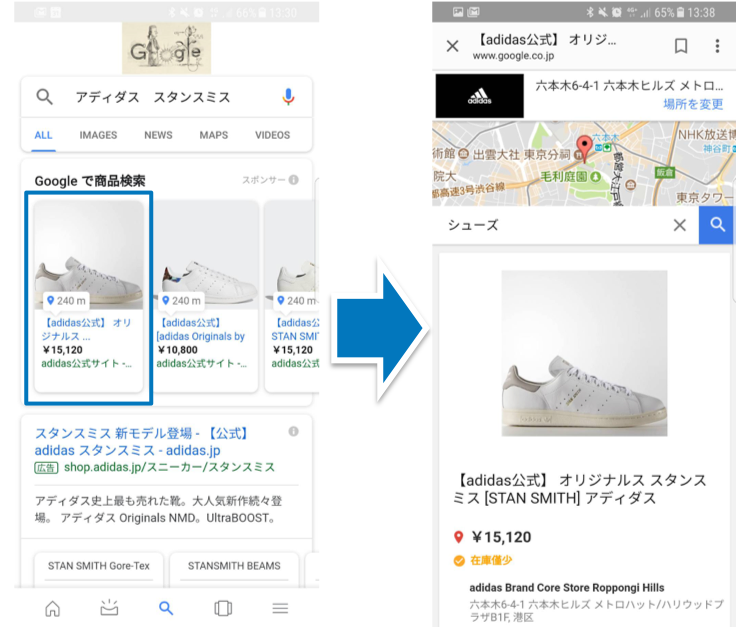Tap the microphone voice search icon
Viewport: 750px width, 627px height.
pyautogui.click(x=288, y=97)
